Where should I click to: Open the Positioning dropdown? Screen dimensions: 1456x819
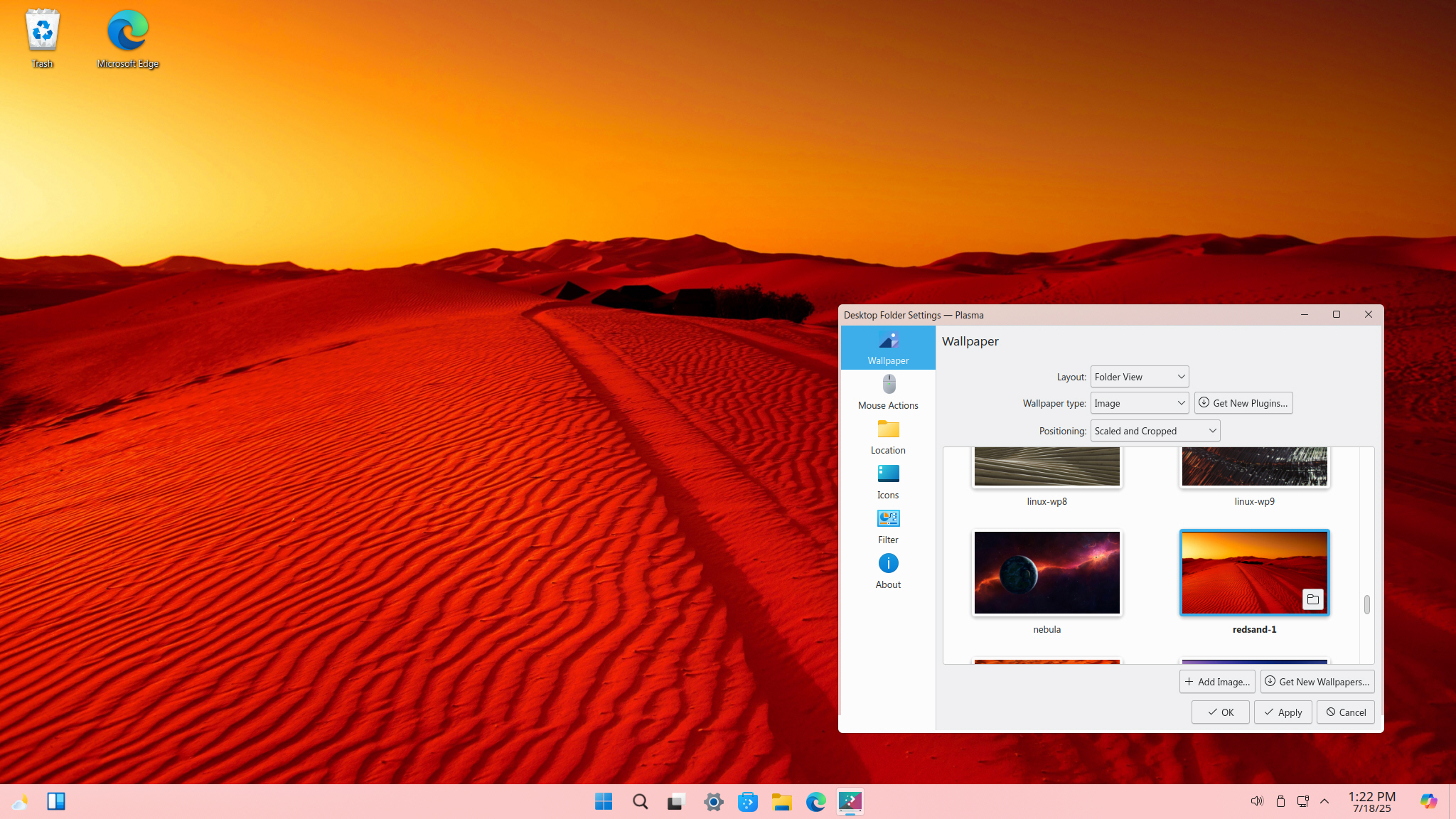click(1155, 430)
